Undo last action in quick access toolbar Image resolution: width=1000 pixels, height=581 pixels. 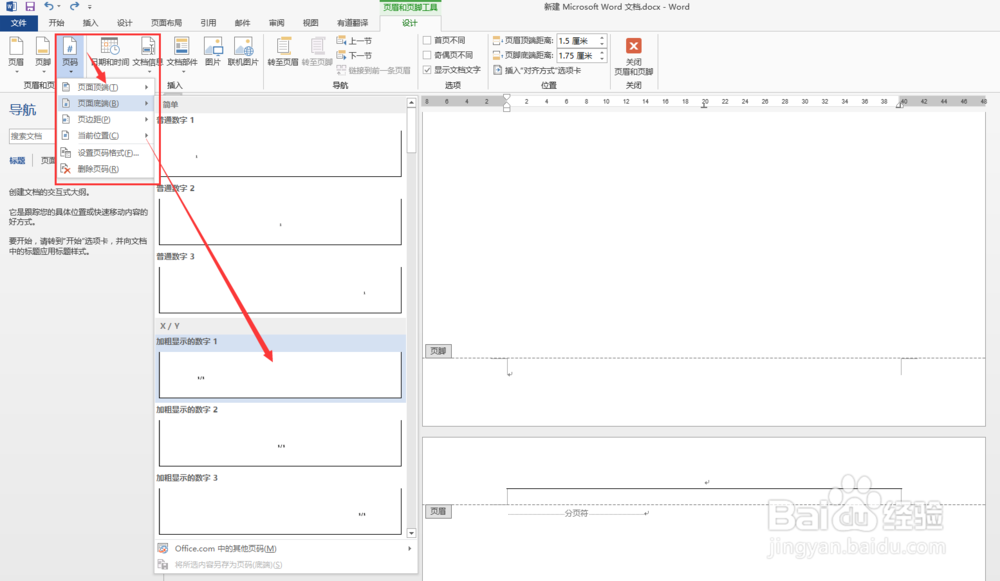(x=49, y=6)
